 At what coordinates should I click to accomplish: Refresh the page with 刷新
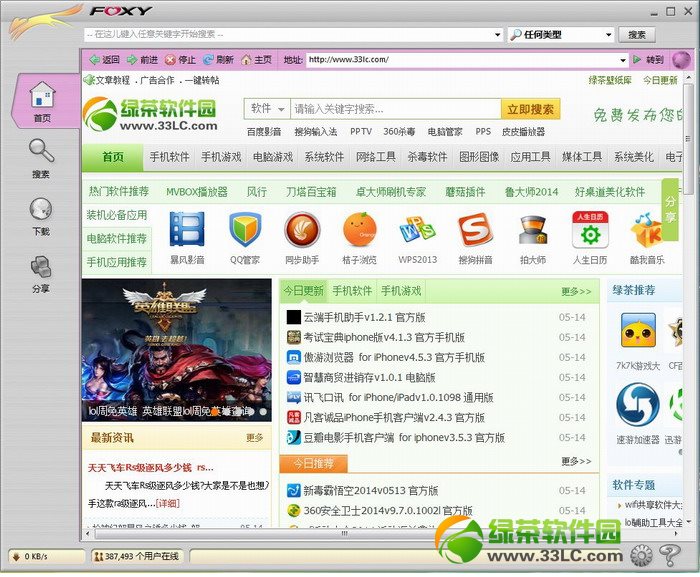click(x=218, y=59)
